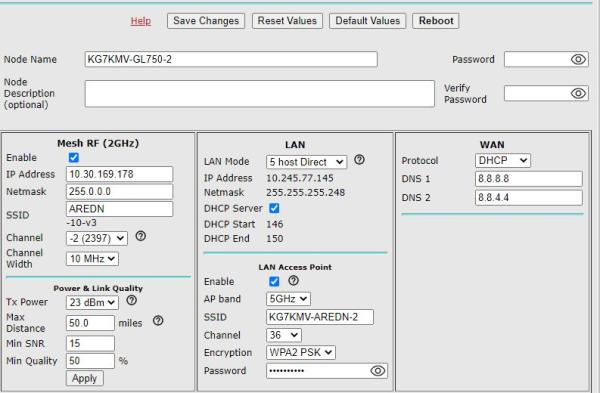Click the Save Changes button
Image resolution: width=600 pixels, height=393 pixels.
click(x=206, y=21)
